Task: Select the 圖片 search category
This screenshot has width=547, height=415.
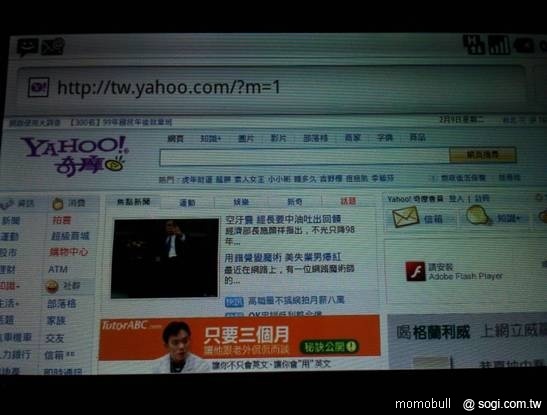Action: [x=246, y=138]
